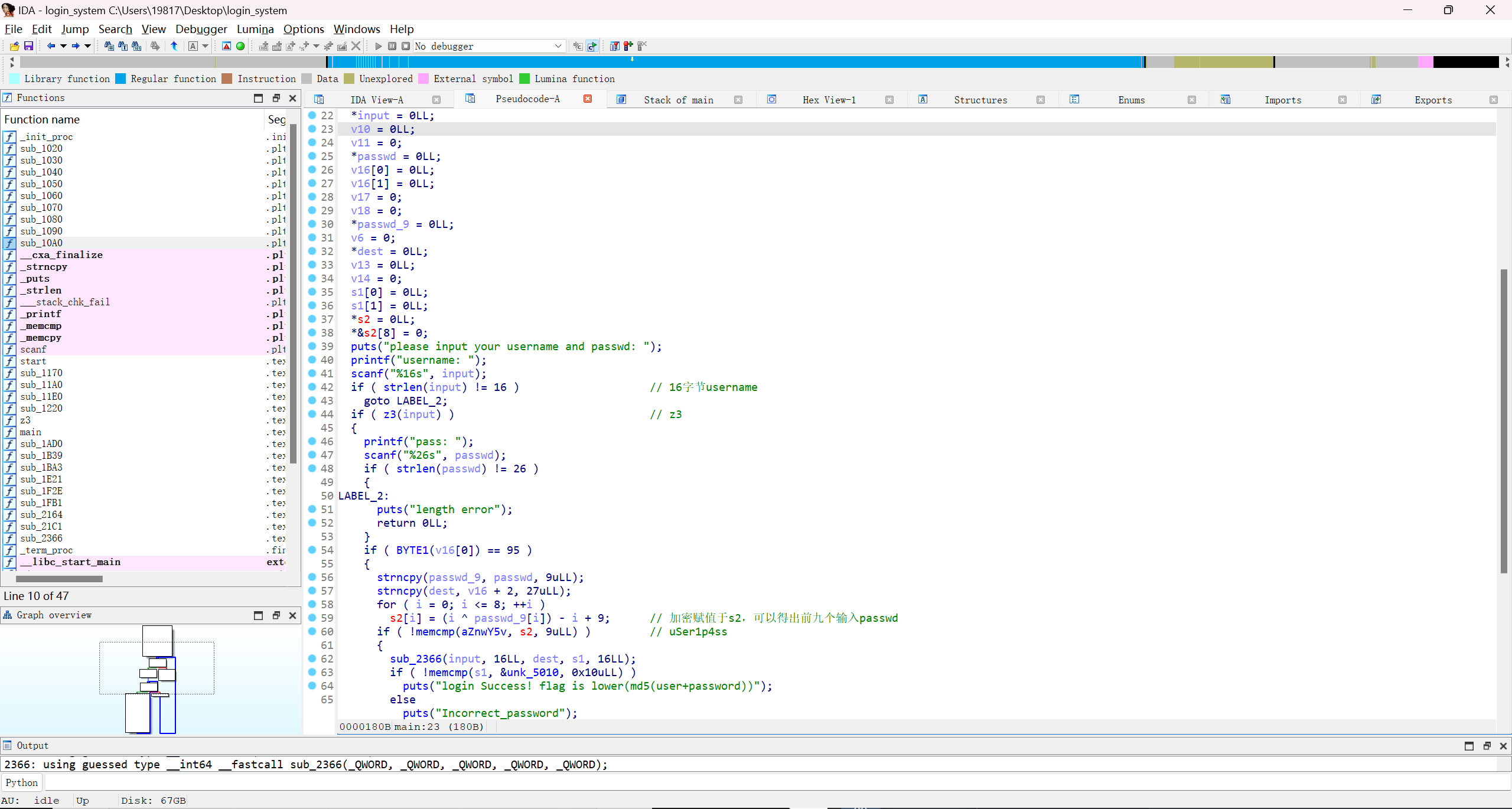This screenshot has width=1512, height=809.
Task: Expand the forward history dropdown arrow
Action: (x=88, y=46)
